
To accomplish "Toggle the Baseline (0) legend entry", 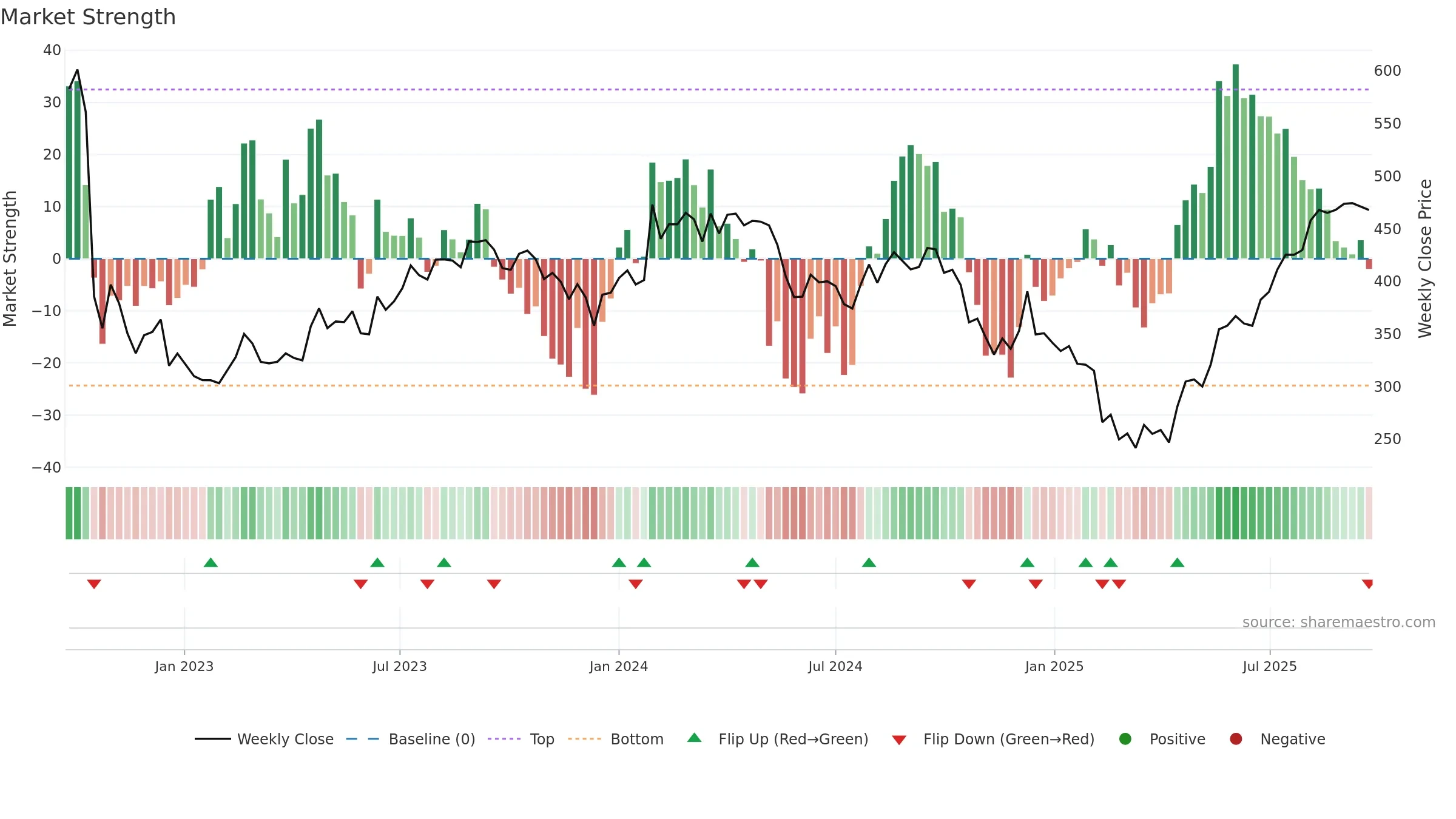I will tap(411, 739).
